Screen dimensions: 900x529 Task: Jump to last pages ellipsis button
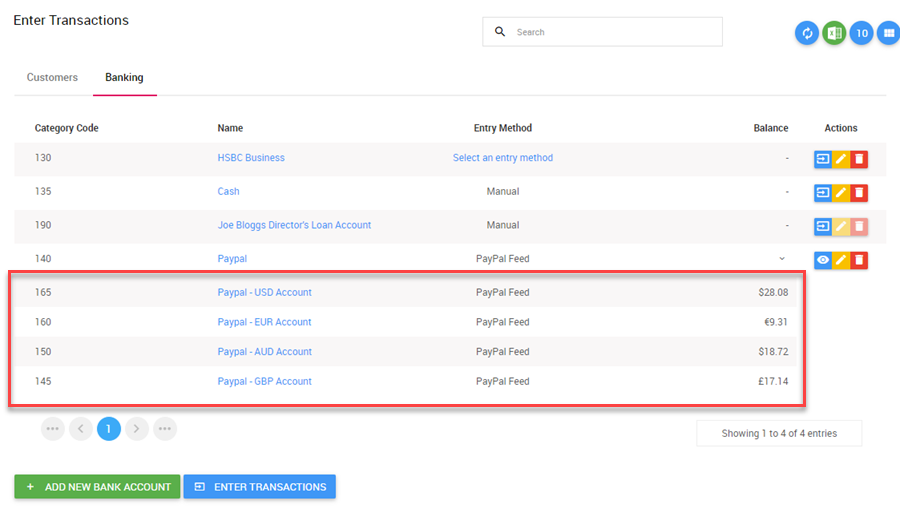pyautogui.click(x=165, y=429)
